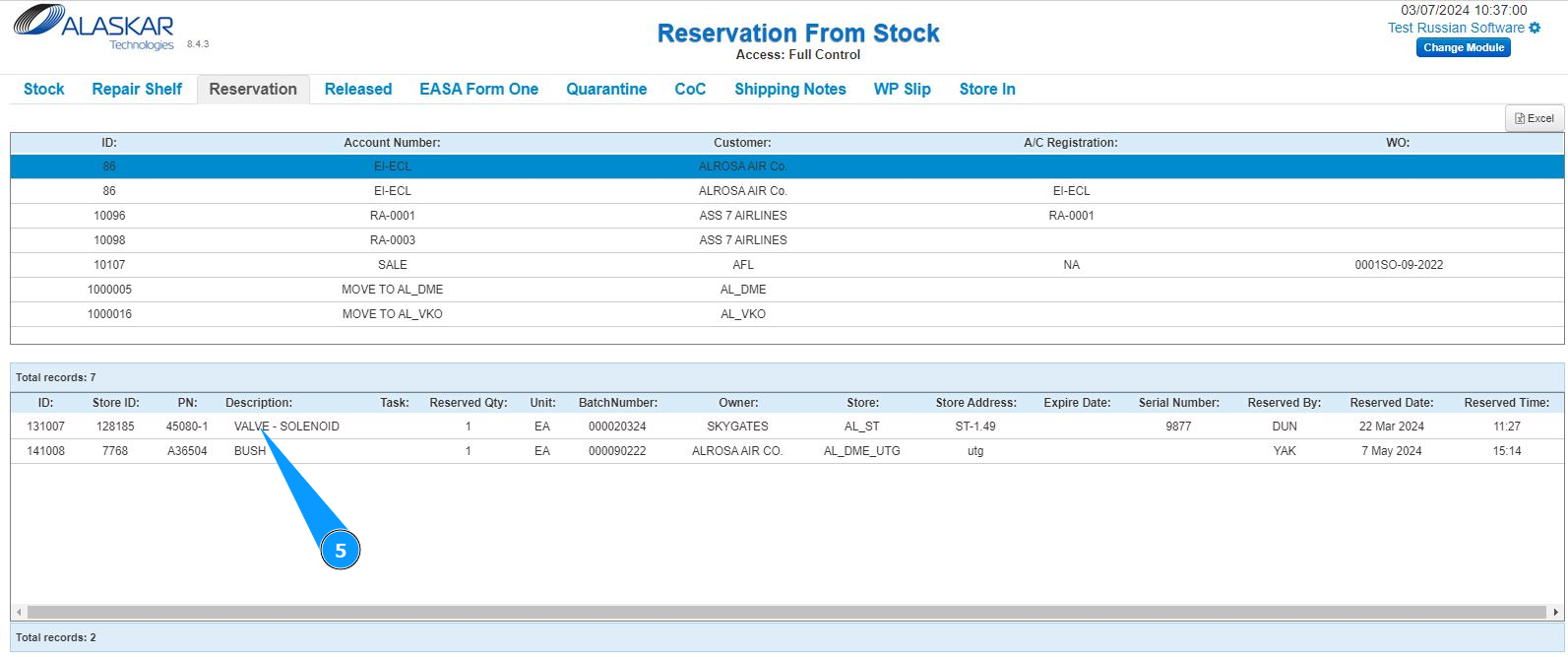This screenshot has height=657, width=1568.
Task: Go to the EASA Form One tab
Action: click(x=478, y=89)
